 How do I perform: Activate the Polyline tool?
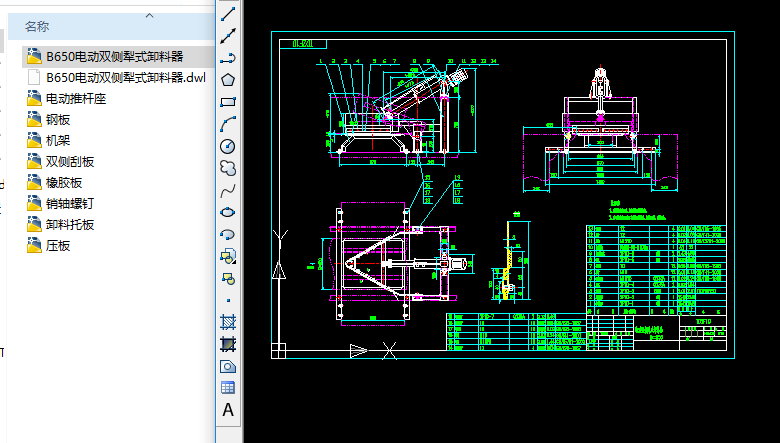228,57
